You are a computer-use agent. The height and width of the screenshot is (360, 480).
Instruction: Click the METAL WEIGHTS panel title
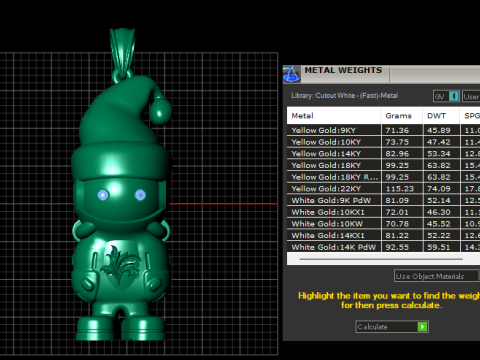(x=343, y=70)
